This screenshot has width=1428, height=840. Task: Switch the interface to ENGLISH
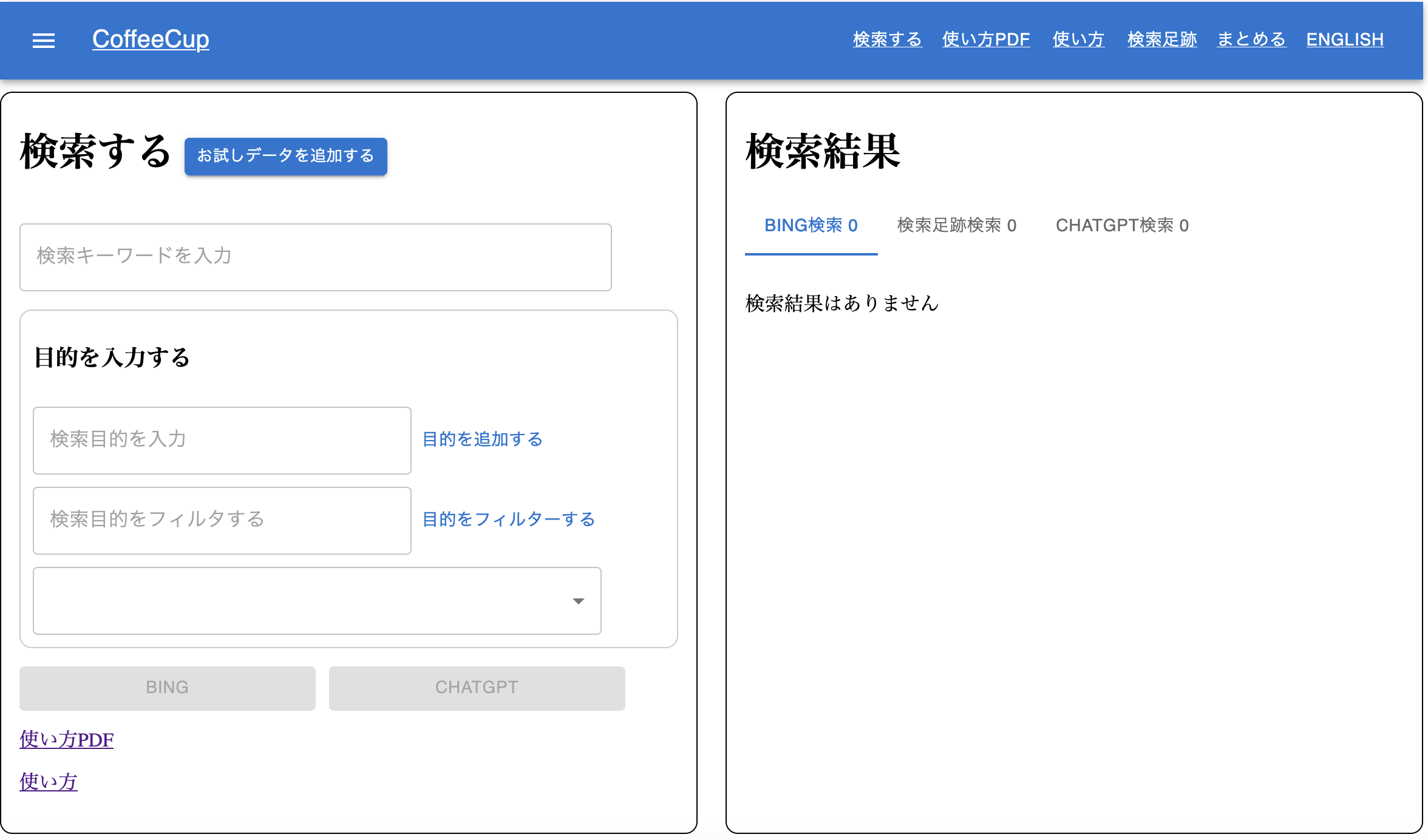coord(1345,39)
